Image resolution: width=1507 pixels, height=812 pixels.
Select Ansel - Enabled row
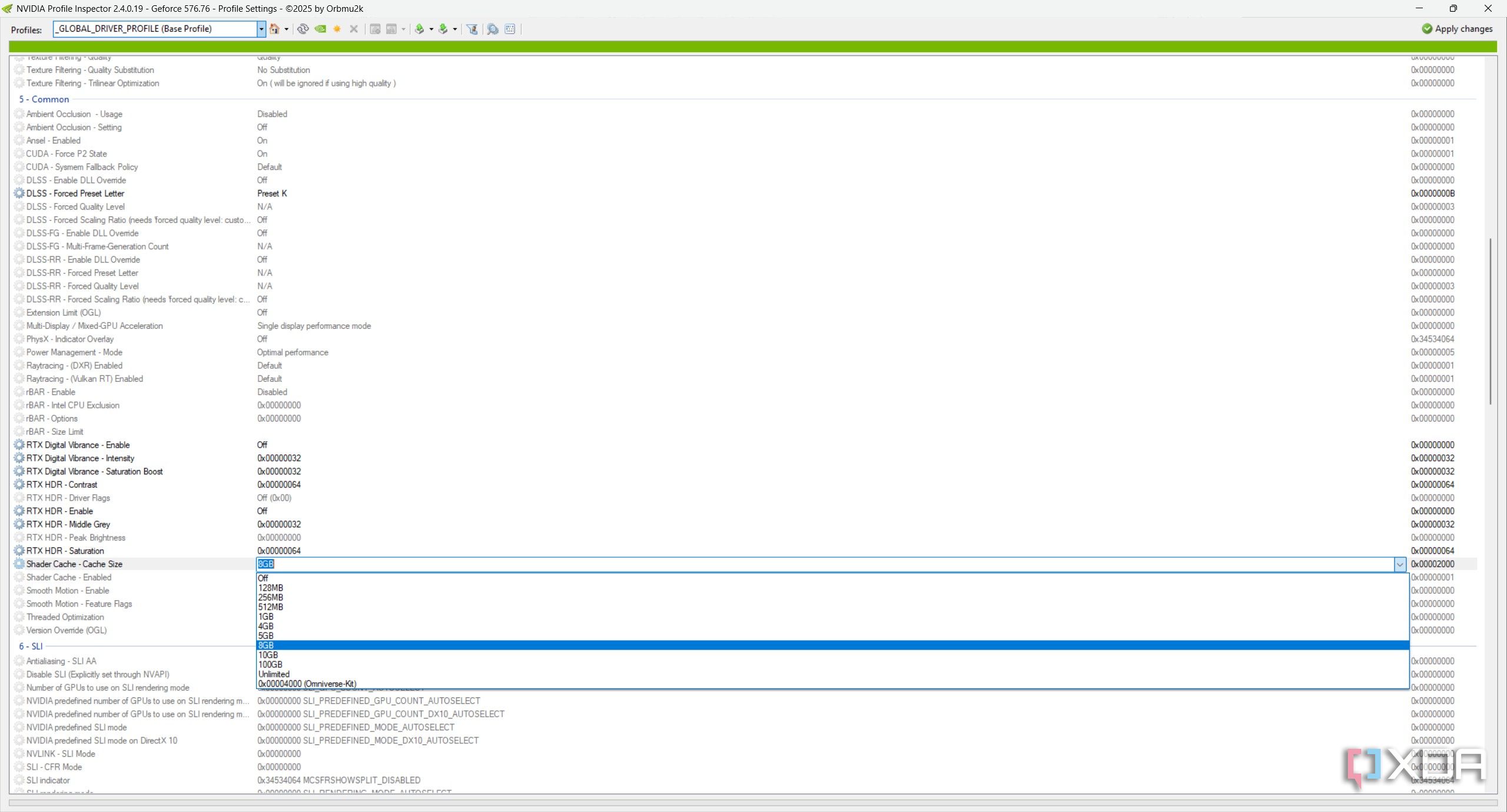click(745, 141)
